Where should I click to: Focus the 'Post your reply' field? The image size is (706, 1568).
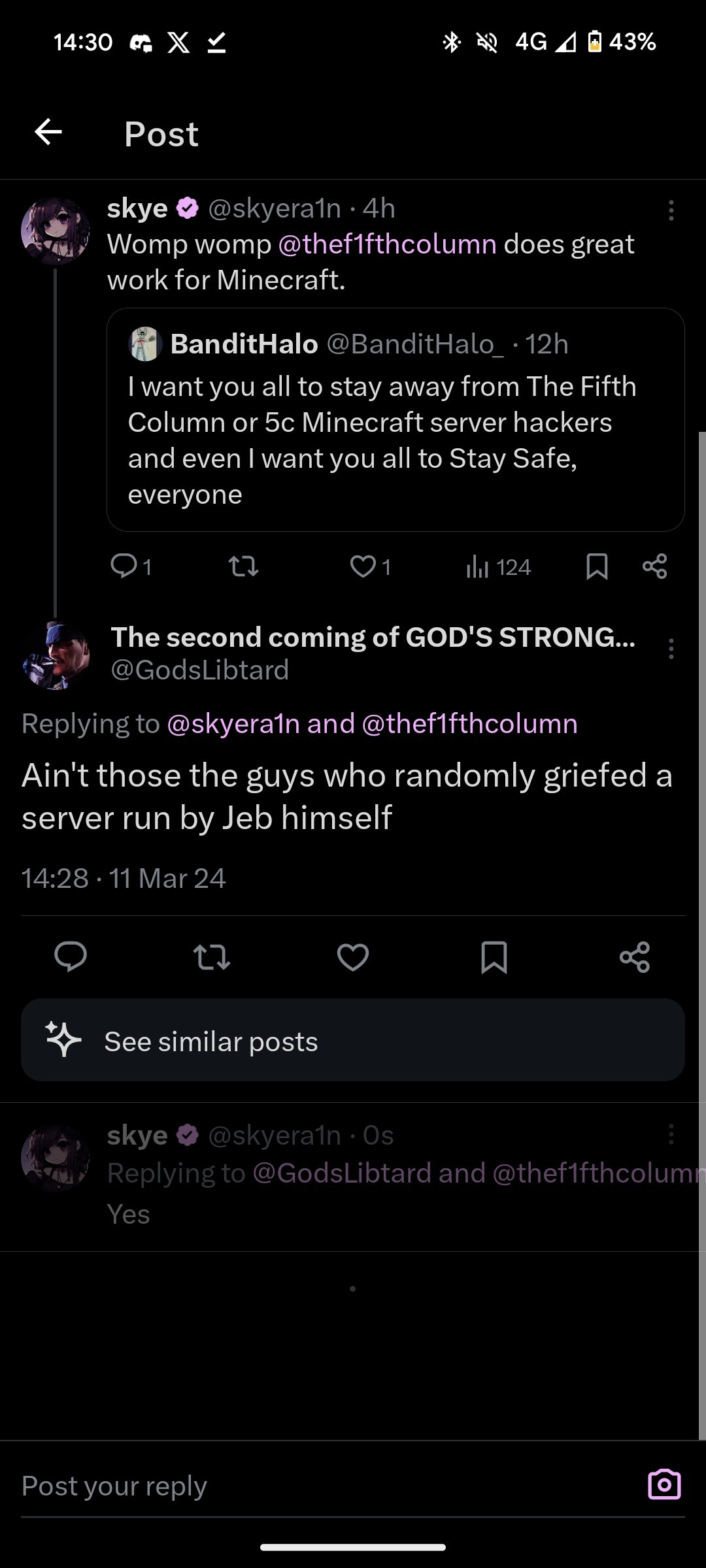[x=314, y=1486]
